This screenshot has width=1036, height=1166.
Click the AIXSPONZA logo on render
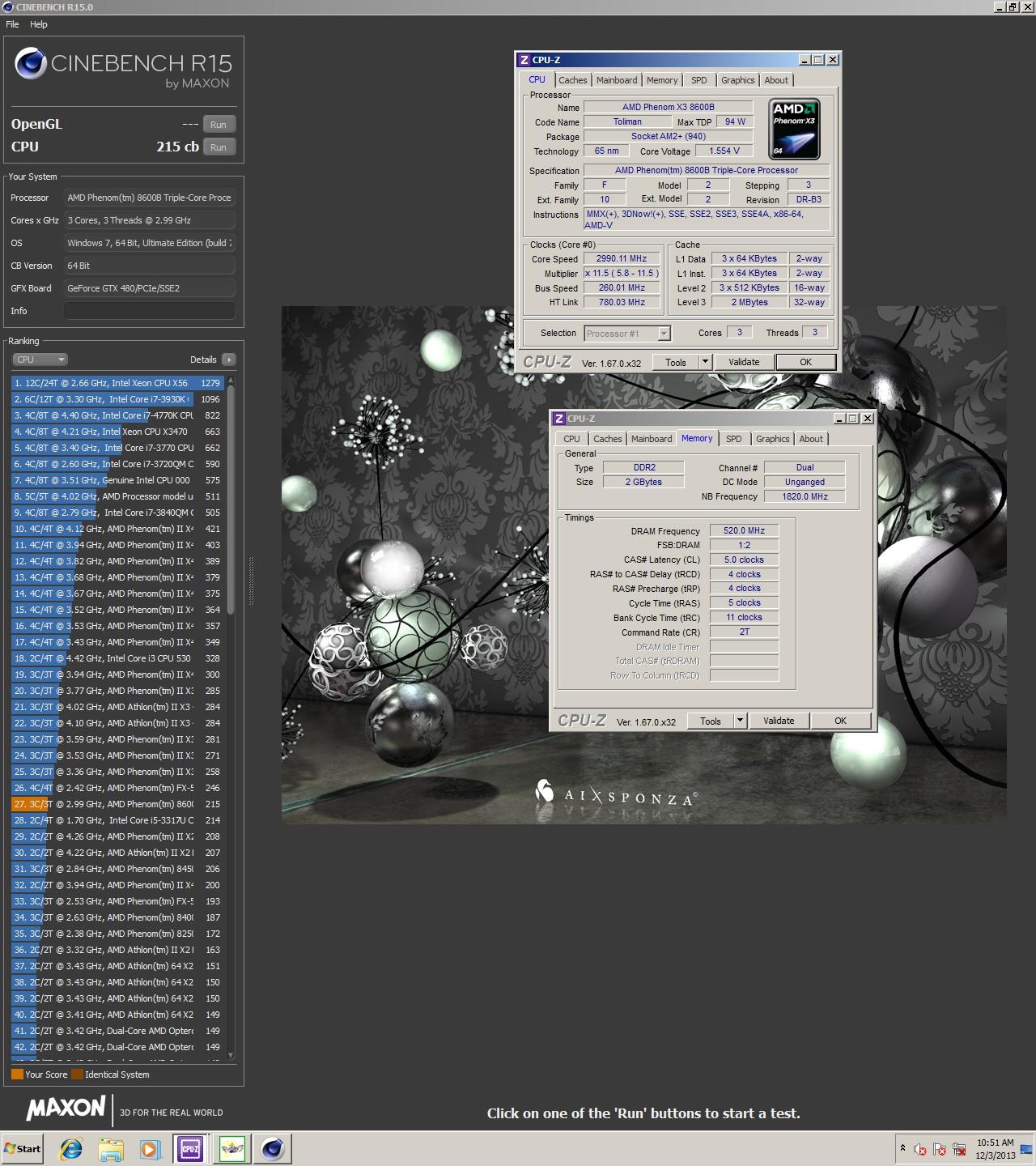click(616, 794)
